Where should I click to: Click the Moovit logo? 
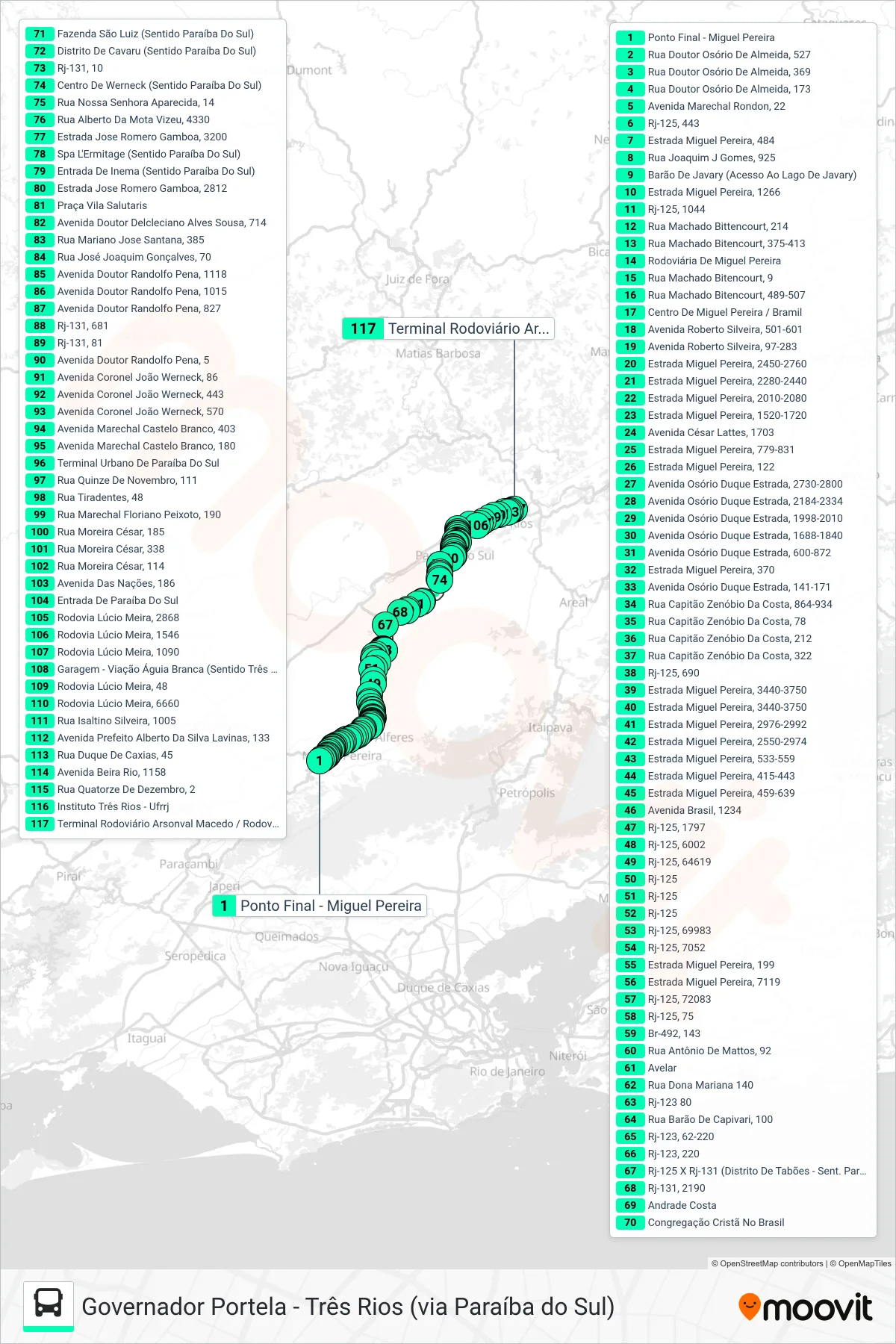point(805,1307)
